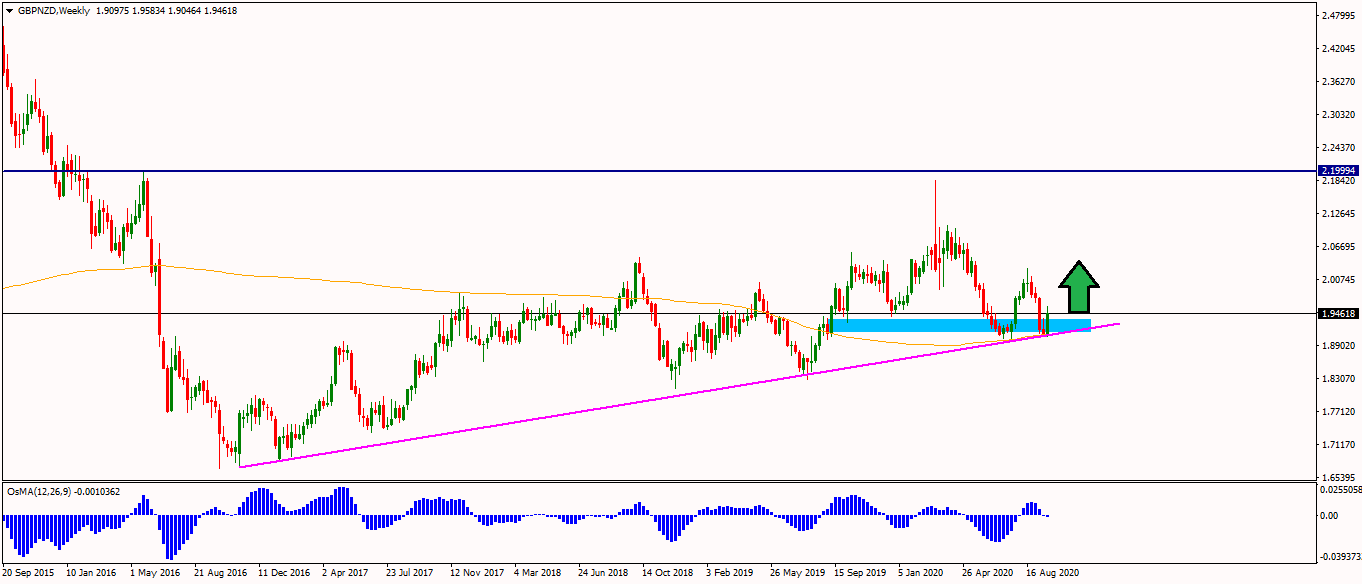Screen dimensions: 1362x584
Task: Click the 1.65395 price scale value
Action: coord(1339,477)
